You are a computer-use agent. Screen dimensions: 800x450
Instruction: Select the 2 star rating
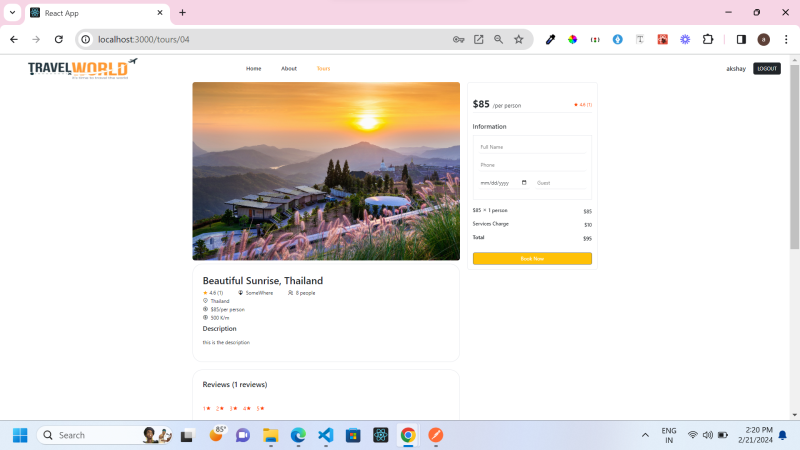[x=220, y=408]
